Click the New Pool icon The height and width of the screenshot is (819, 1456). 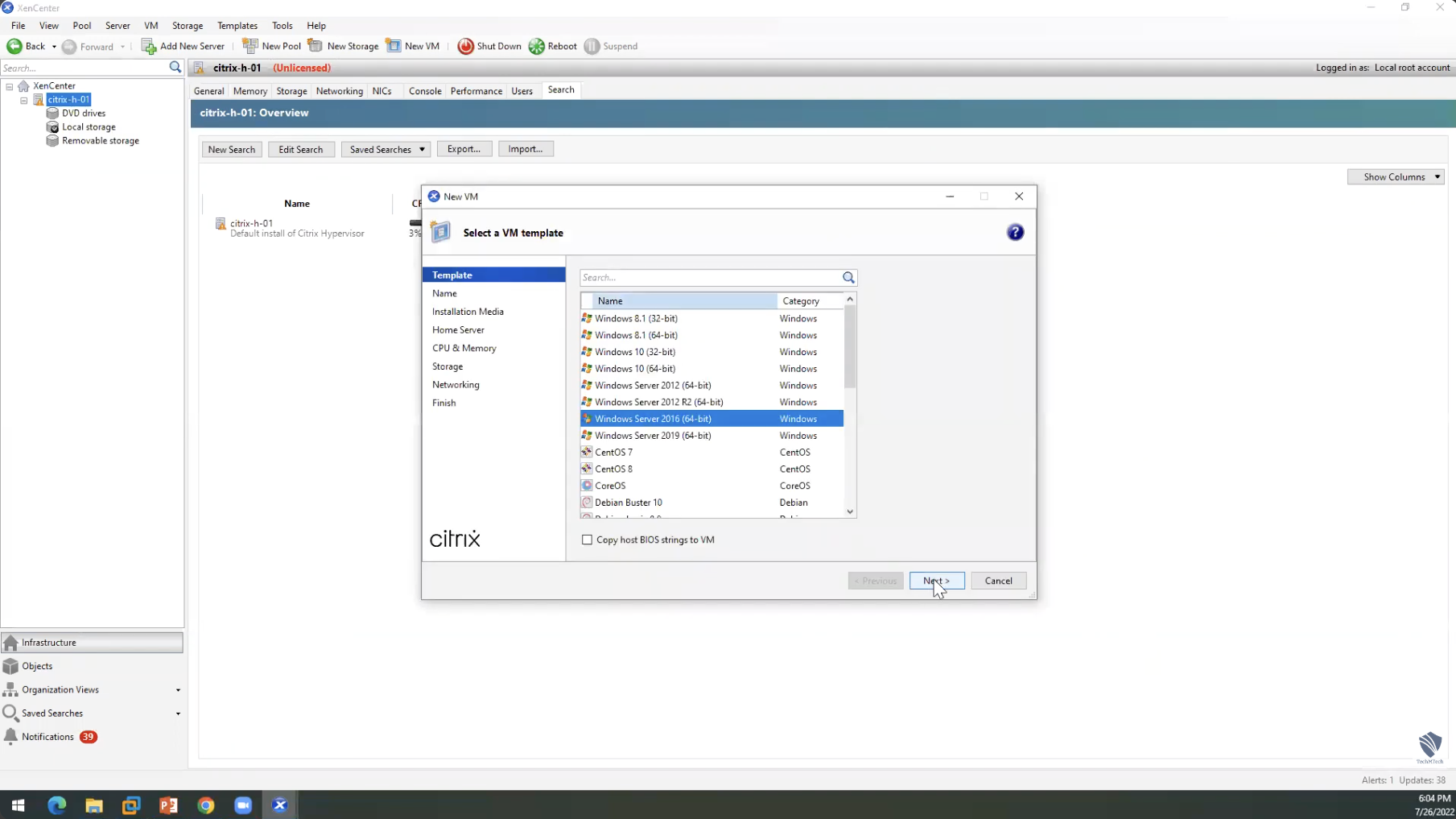(x=250, y=46)
